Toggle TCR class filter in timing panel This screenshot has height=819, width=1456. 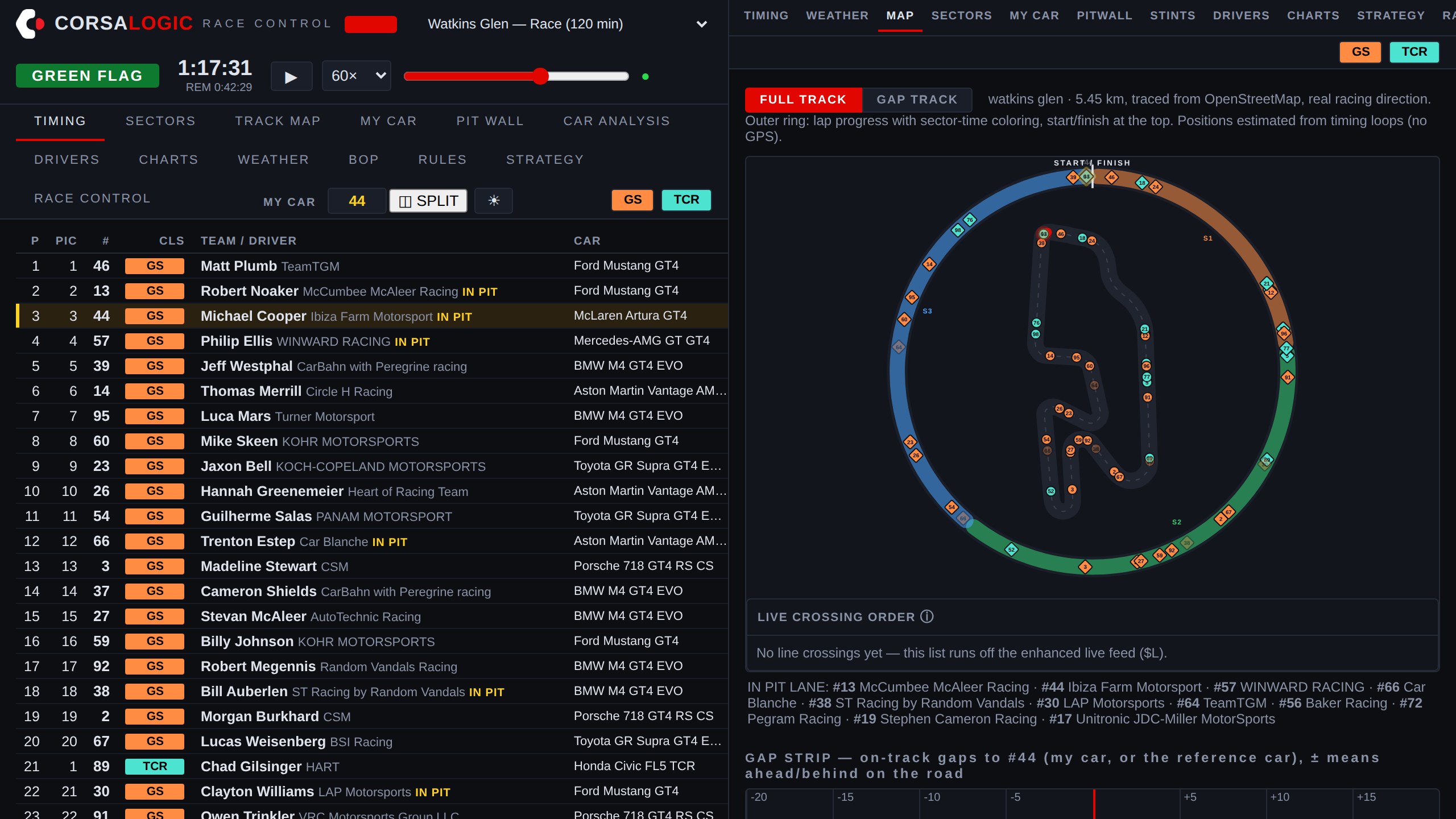pyautogui.click(x=686, y=200)
